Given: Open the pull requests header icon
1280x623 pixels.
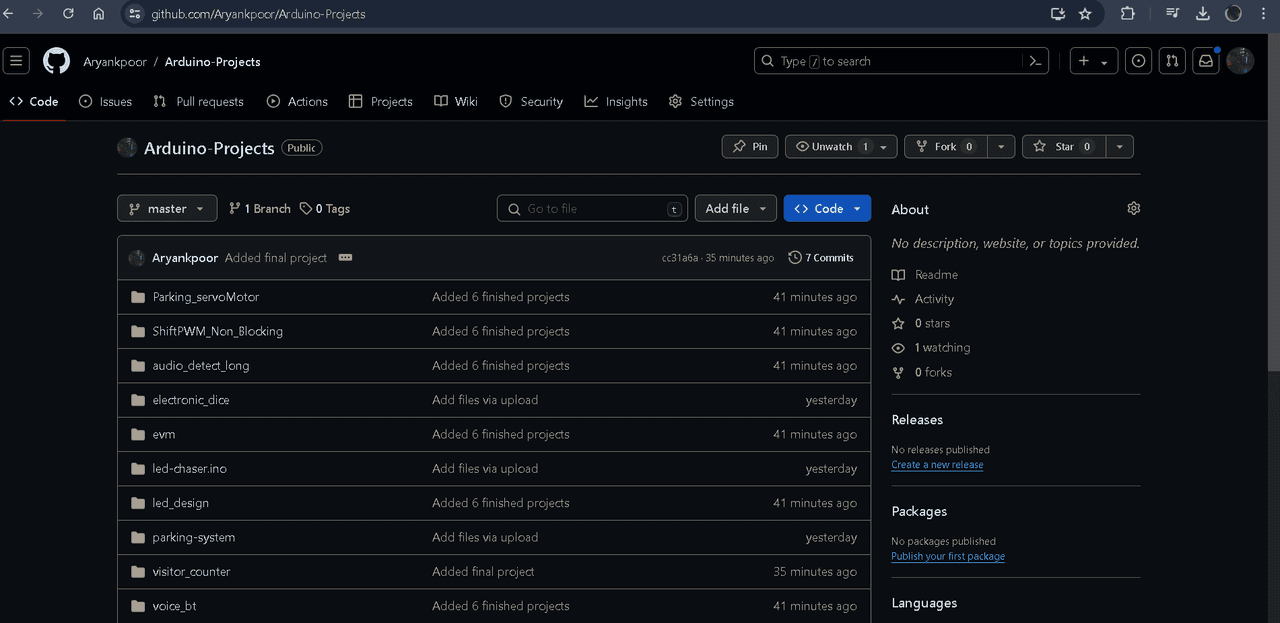Looking at the screenshot, I should click(x=1172, y=61).
